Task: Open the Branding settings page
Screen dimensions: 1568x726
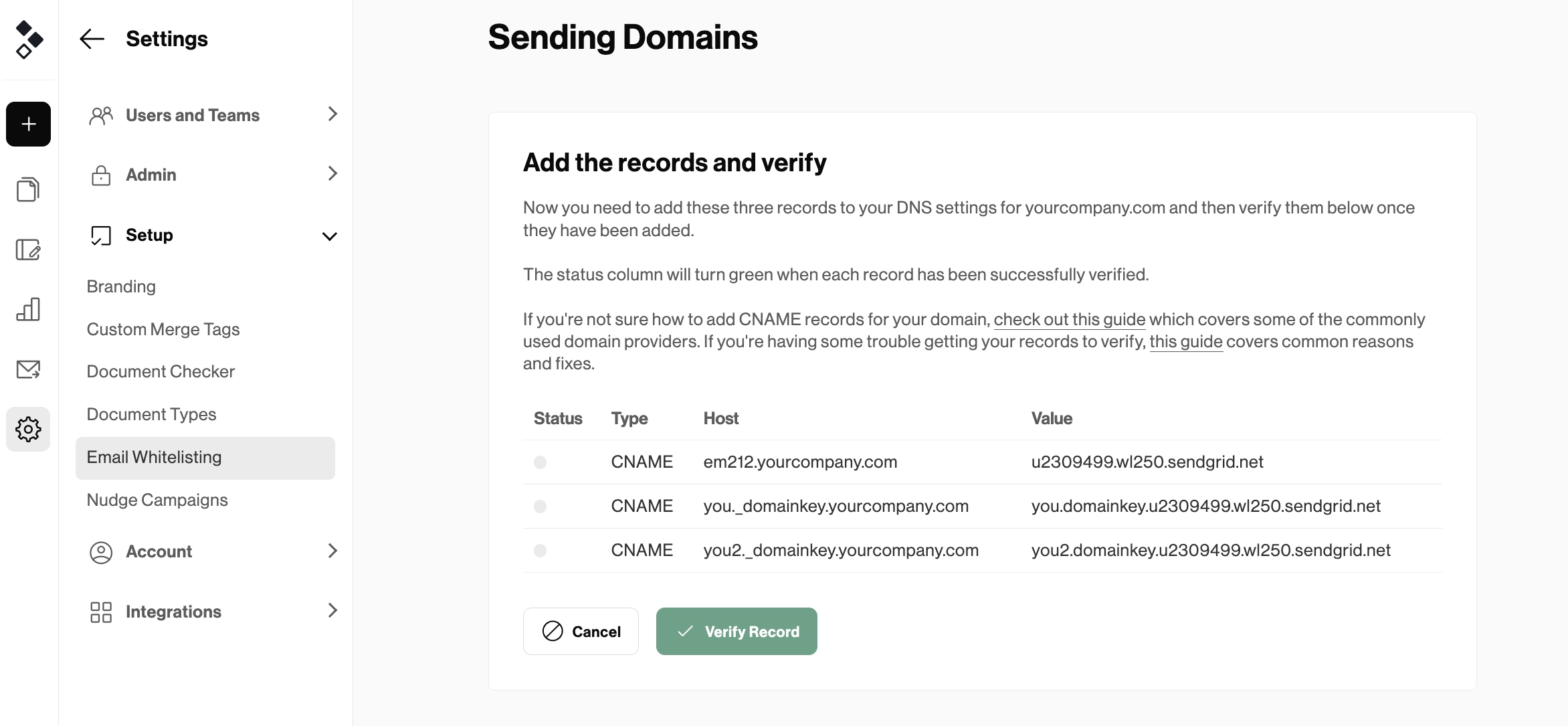Action: (x=121, y=286)
